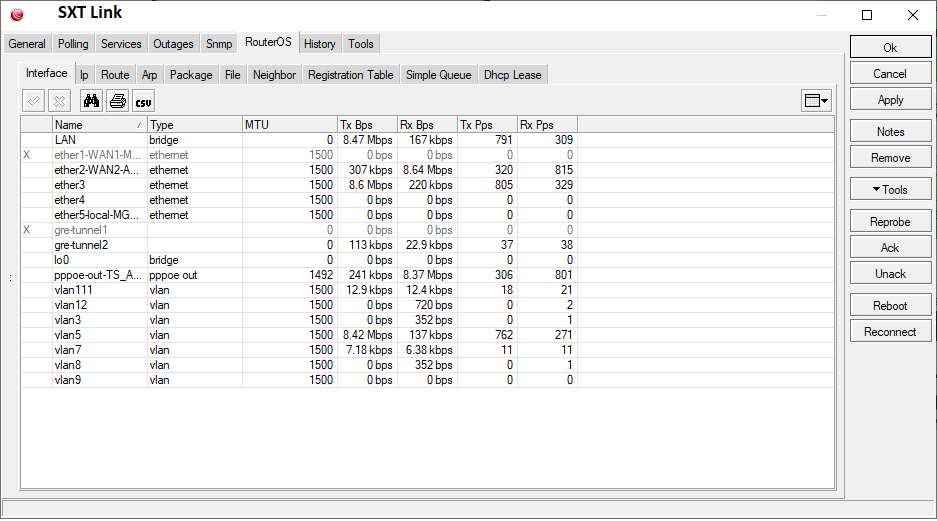Sort by the Rx Pps column header

(x=547, y=125)
